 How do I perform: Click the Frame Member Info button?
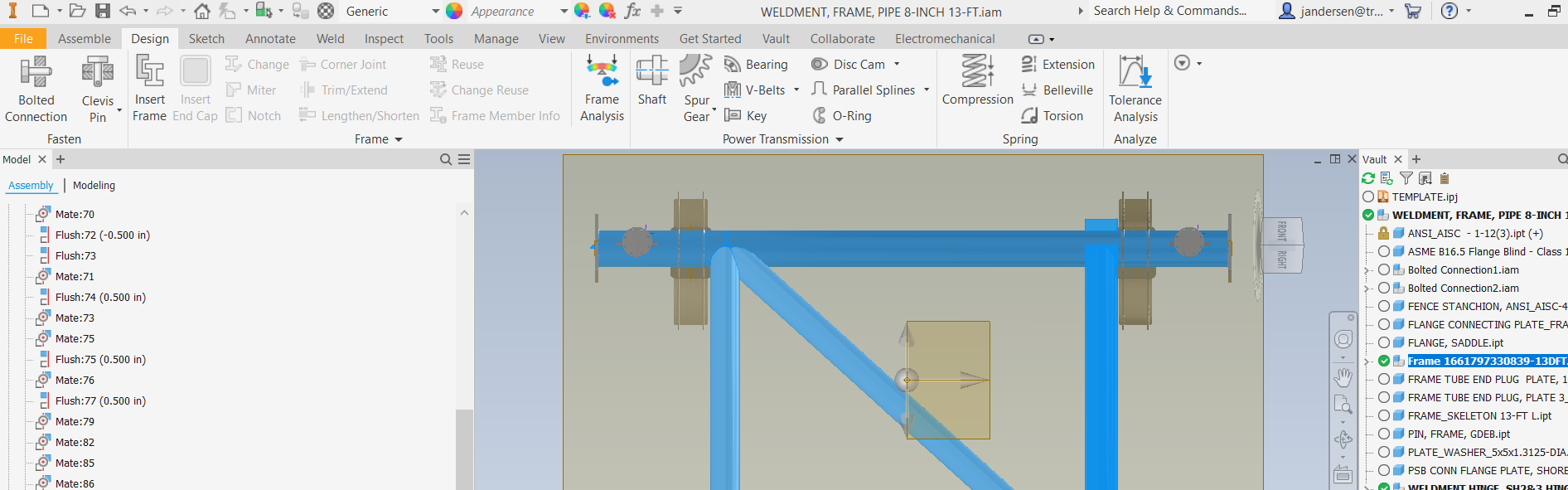coord(495,116)
